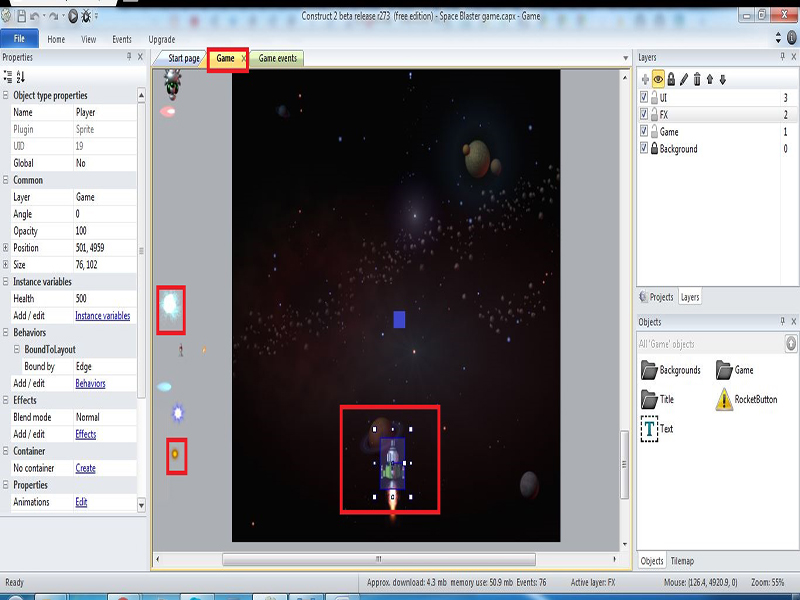Uncheck visibility of the Background layer
800x600 pixels.
[x=644, y=148]
